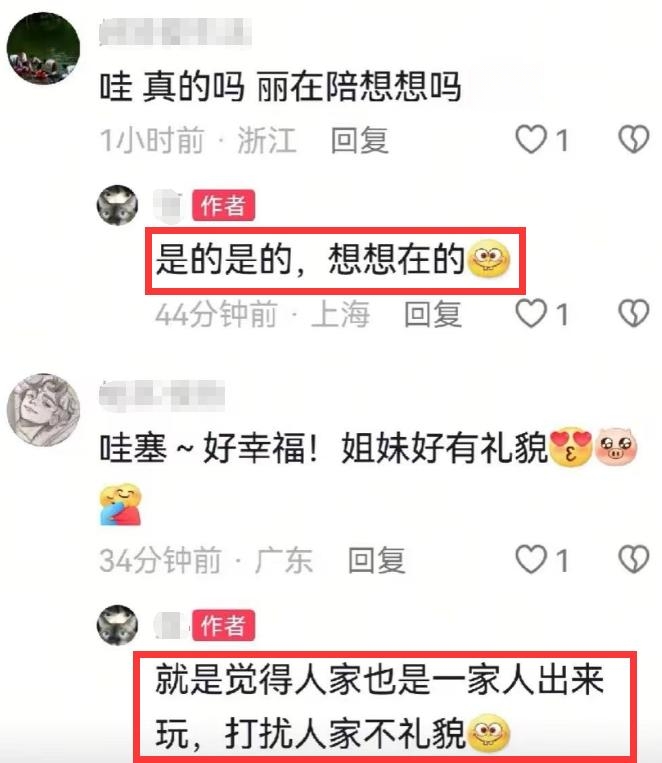The image size is (662, 763).
Task: Open the sketch-portrait commenter avatar
Action: point(43,410)
